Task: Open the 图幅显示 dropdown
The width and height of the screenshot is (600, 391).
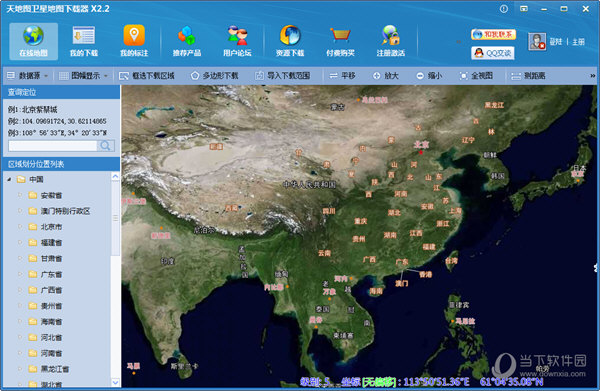Action: [83, 76]
